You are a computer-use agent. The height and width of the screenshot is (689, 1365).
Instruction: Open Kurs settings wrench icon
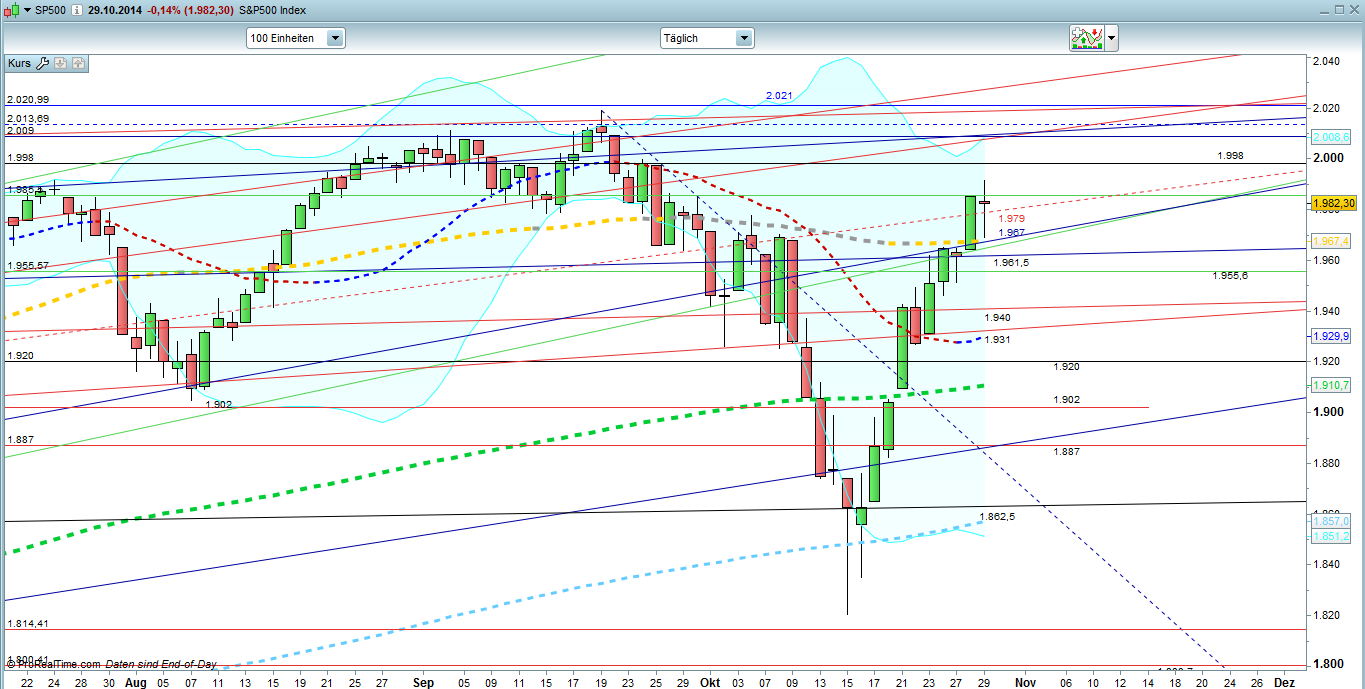tap(42, 63)
